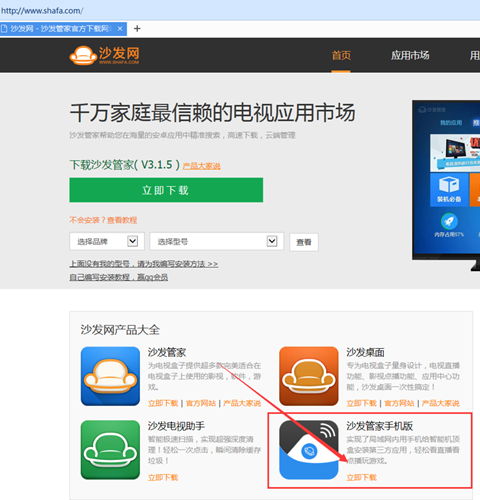Click the 装机必备 box icon on TV
Image resolution: width=480 pixels, height=500 pixels.
pyautogui.click(x=449, y=189)
